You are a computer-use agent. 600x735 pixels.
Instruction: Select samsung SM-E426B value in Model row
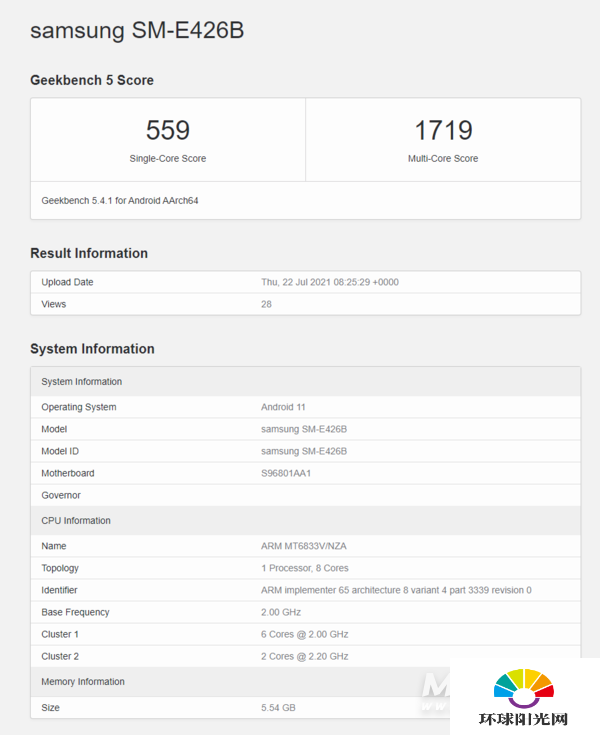click(304, 429)
